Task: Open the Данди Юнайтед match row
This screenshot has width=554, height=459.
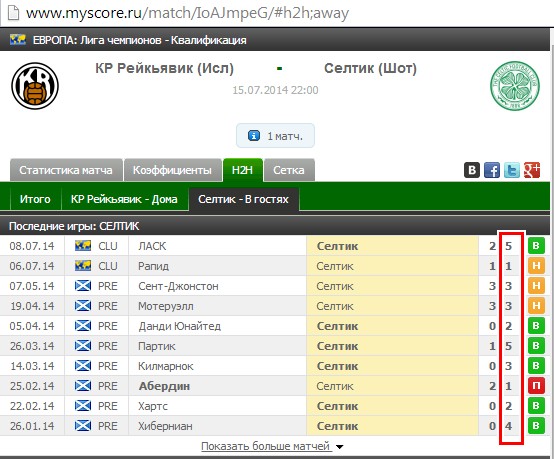Action: click(275, 325)
